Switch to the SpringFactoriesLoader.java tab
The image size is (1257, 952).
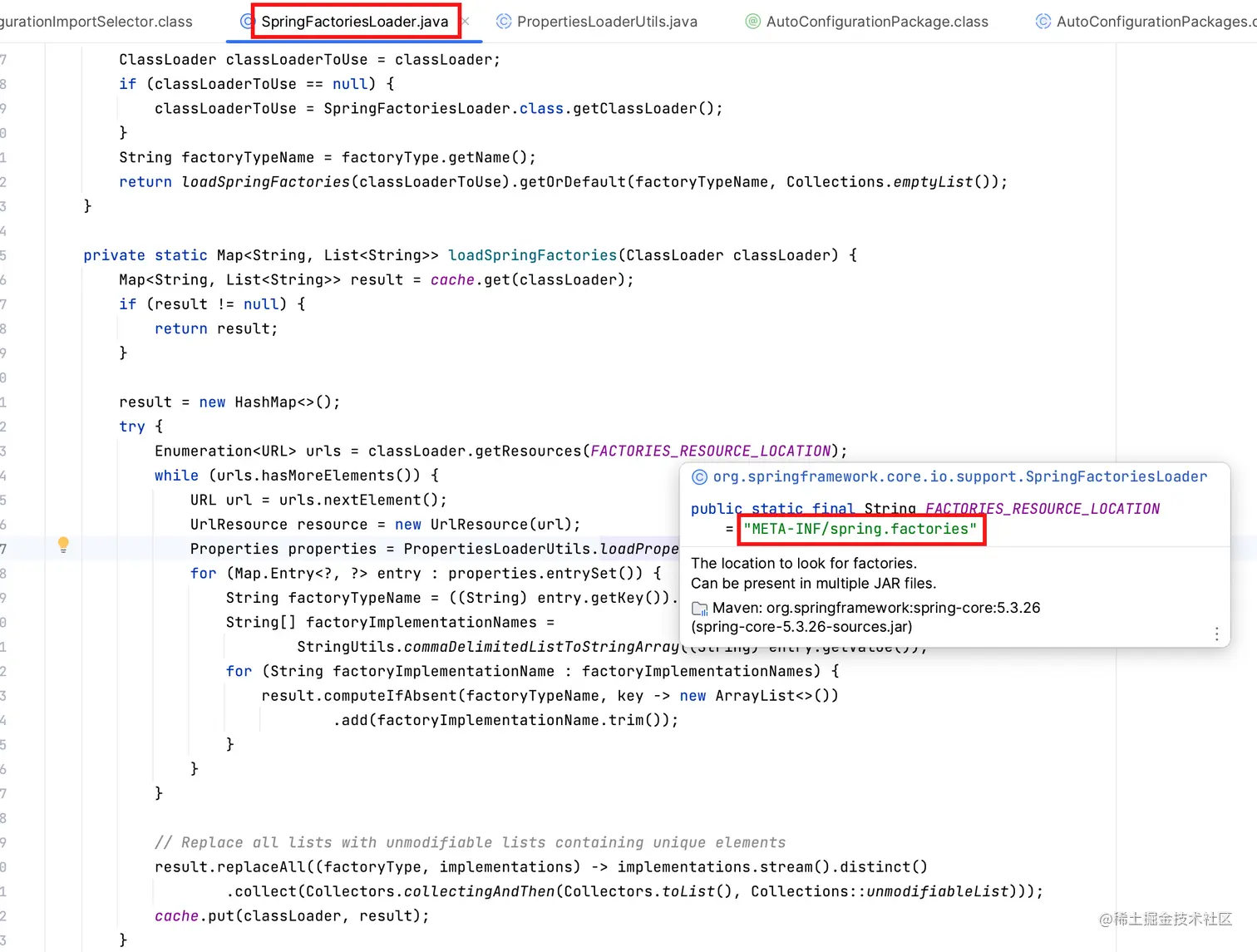tap(354, 22)
